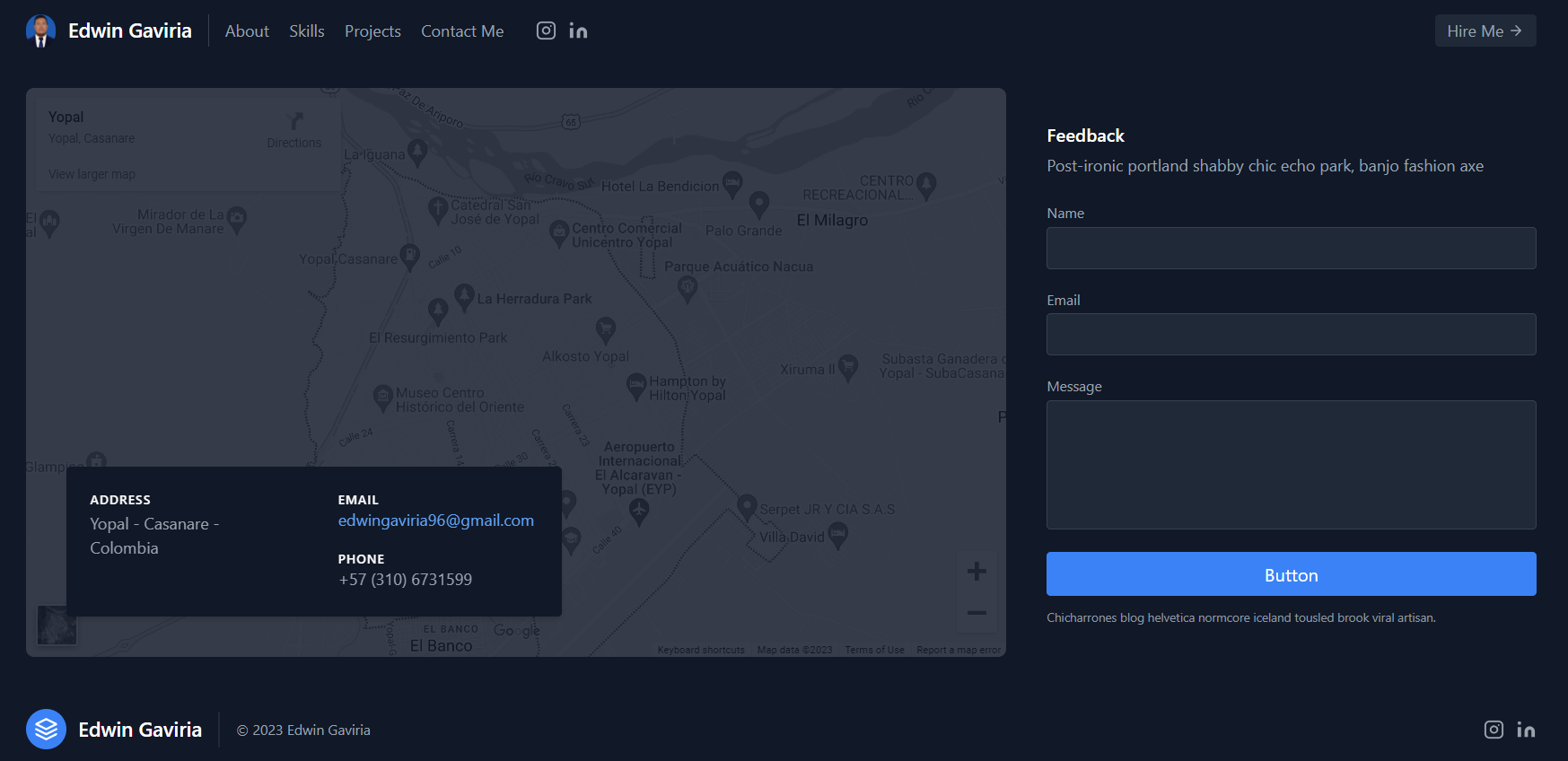Open the Contact Me page
The width and height of the screenshot is (1568, 761).
(462, 31)
